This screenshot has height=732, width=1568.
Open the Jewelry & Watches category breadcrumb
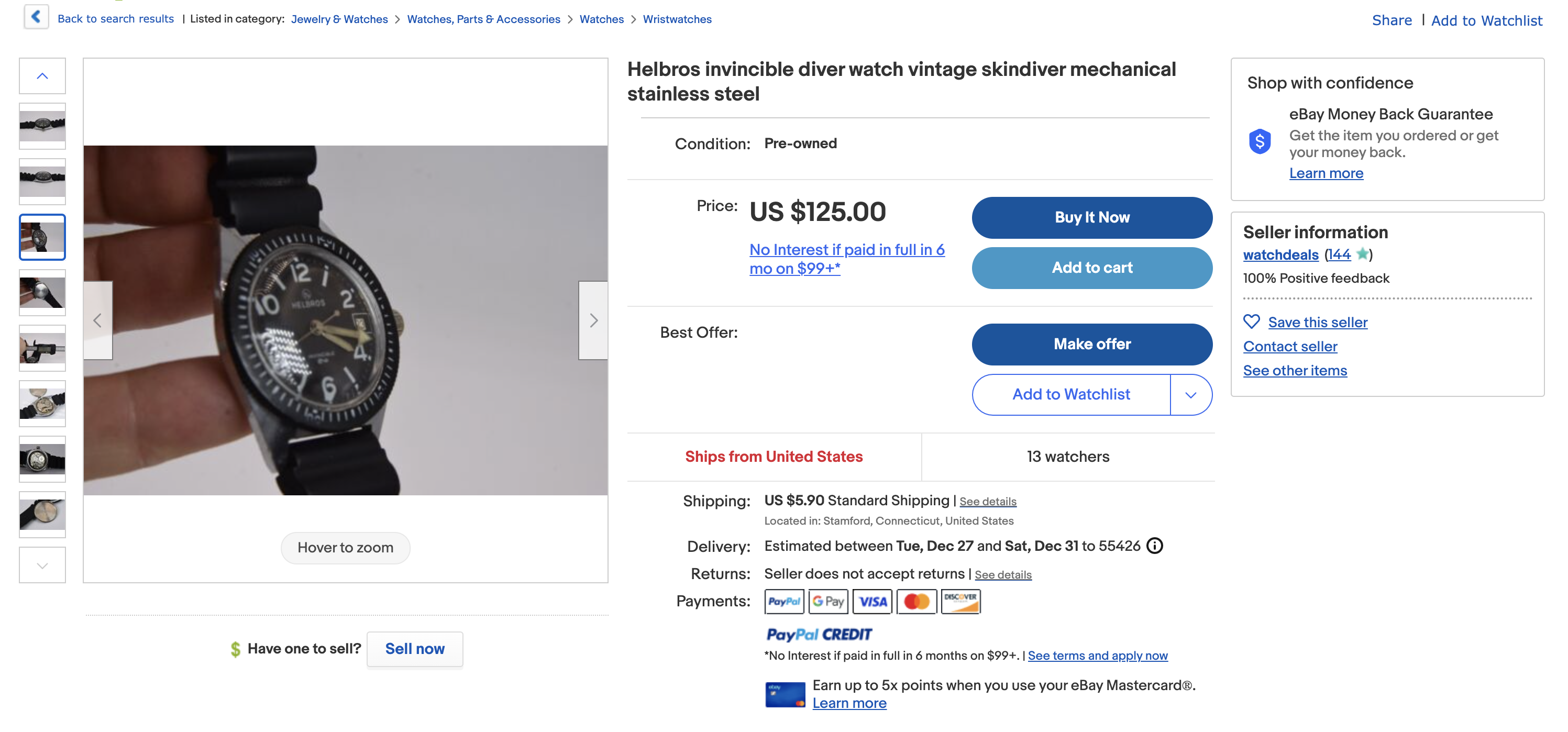click(x=339, y=19)
